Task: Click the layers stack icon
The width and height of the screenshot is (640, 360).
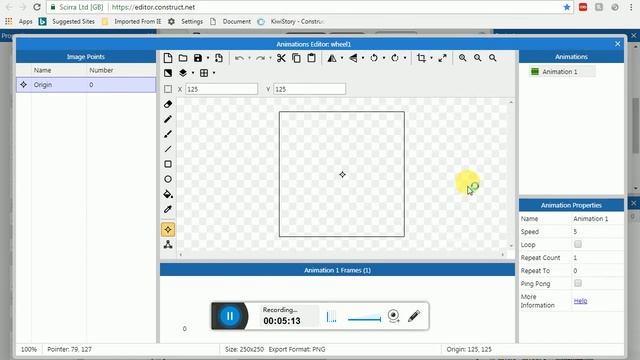Action: click(x=183, y=73)
